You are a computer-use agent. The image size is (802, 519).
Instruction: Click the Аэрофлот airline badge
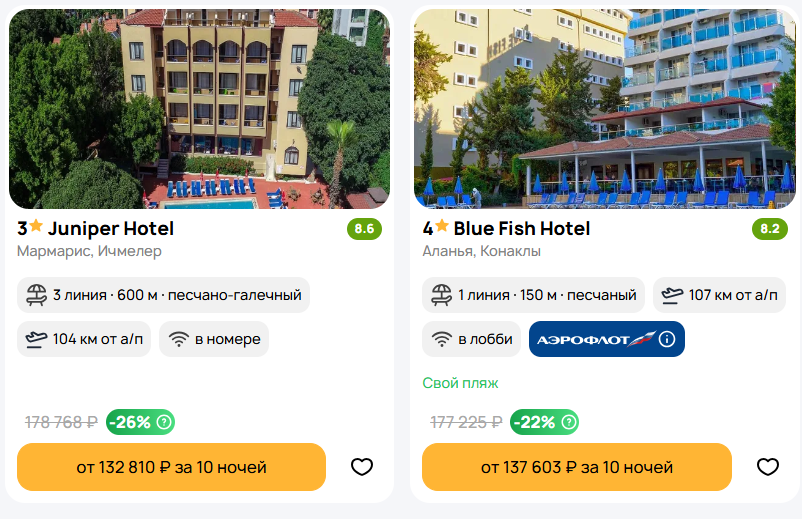click(x=607, y=339)
